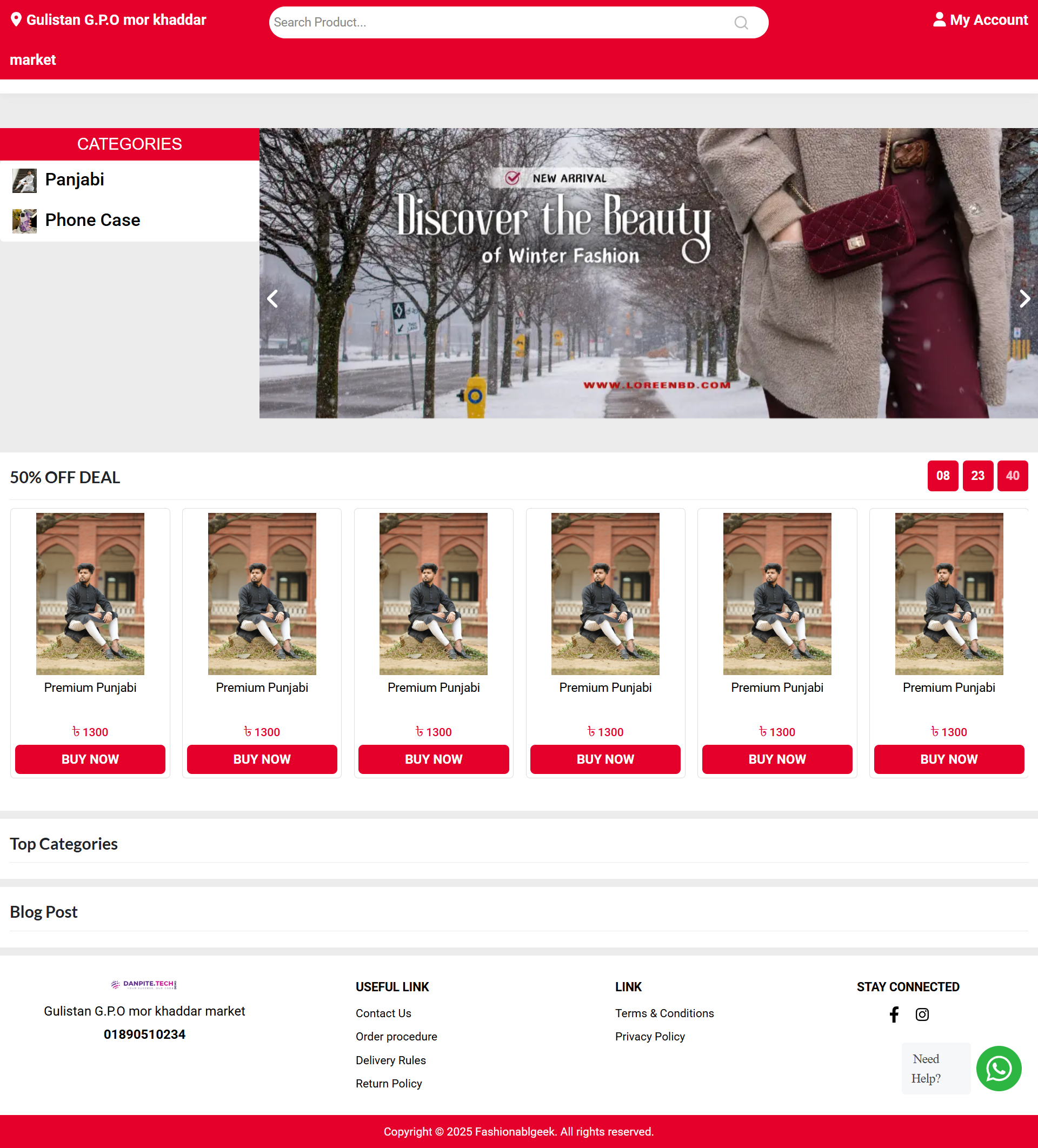Click the Danpite.Tech footer logo

pyautogui.click(x=144, y=984)
